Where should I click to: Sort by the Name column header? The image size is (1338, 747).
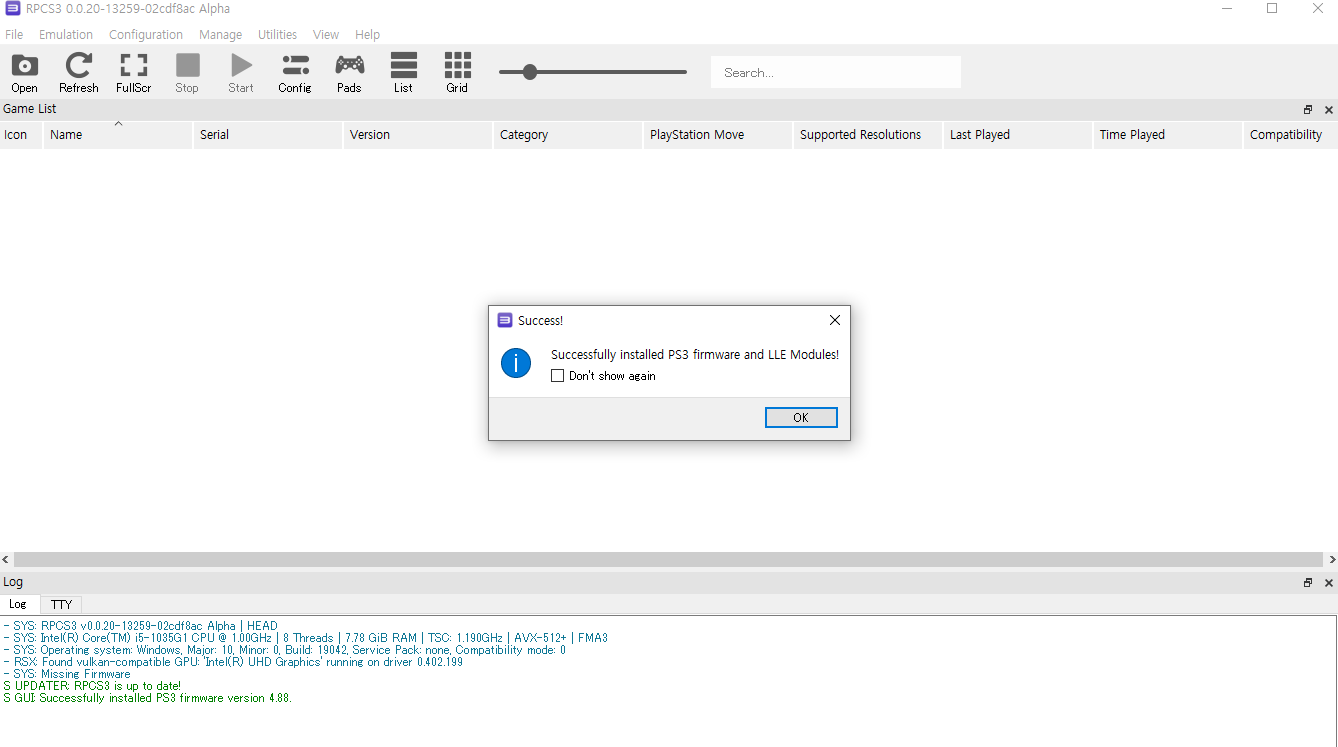[118, 134]
